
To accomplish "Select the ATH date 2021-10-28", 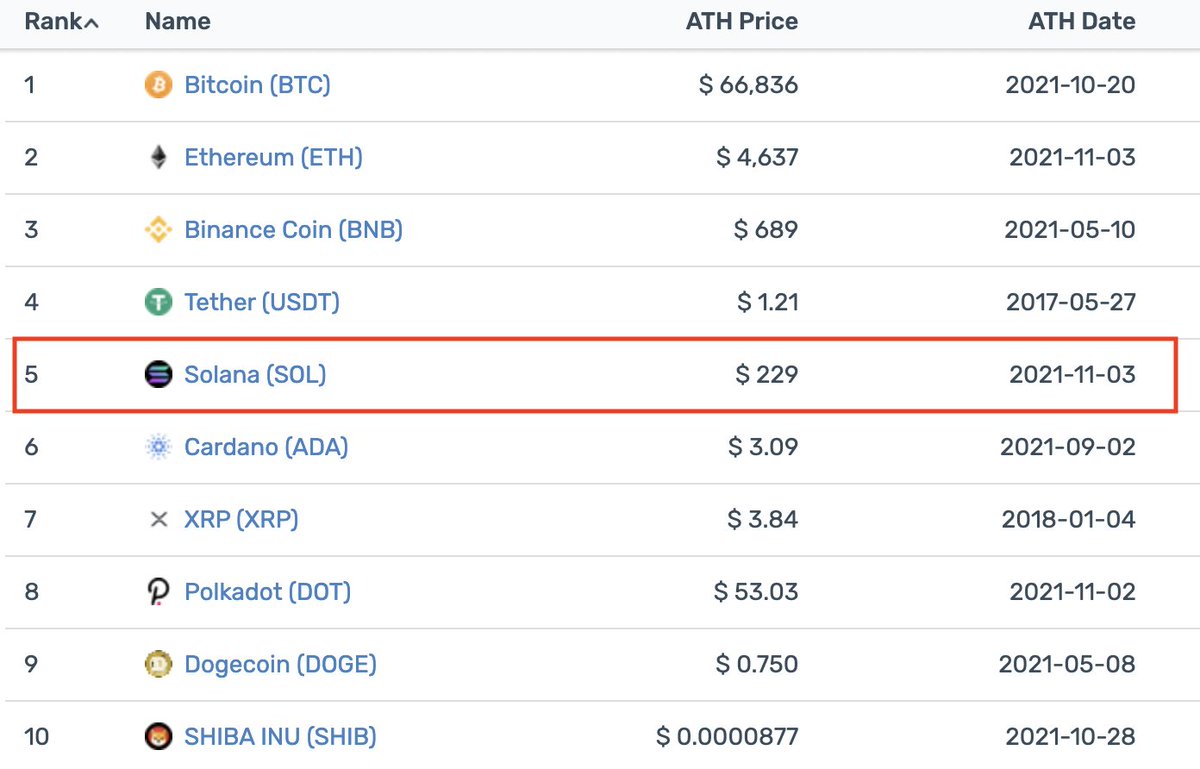I will (x=1070, y=737).
